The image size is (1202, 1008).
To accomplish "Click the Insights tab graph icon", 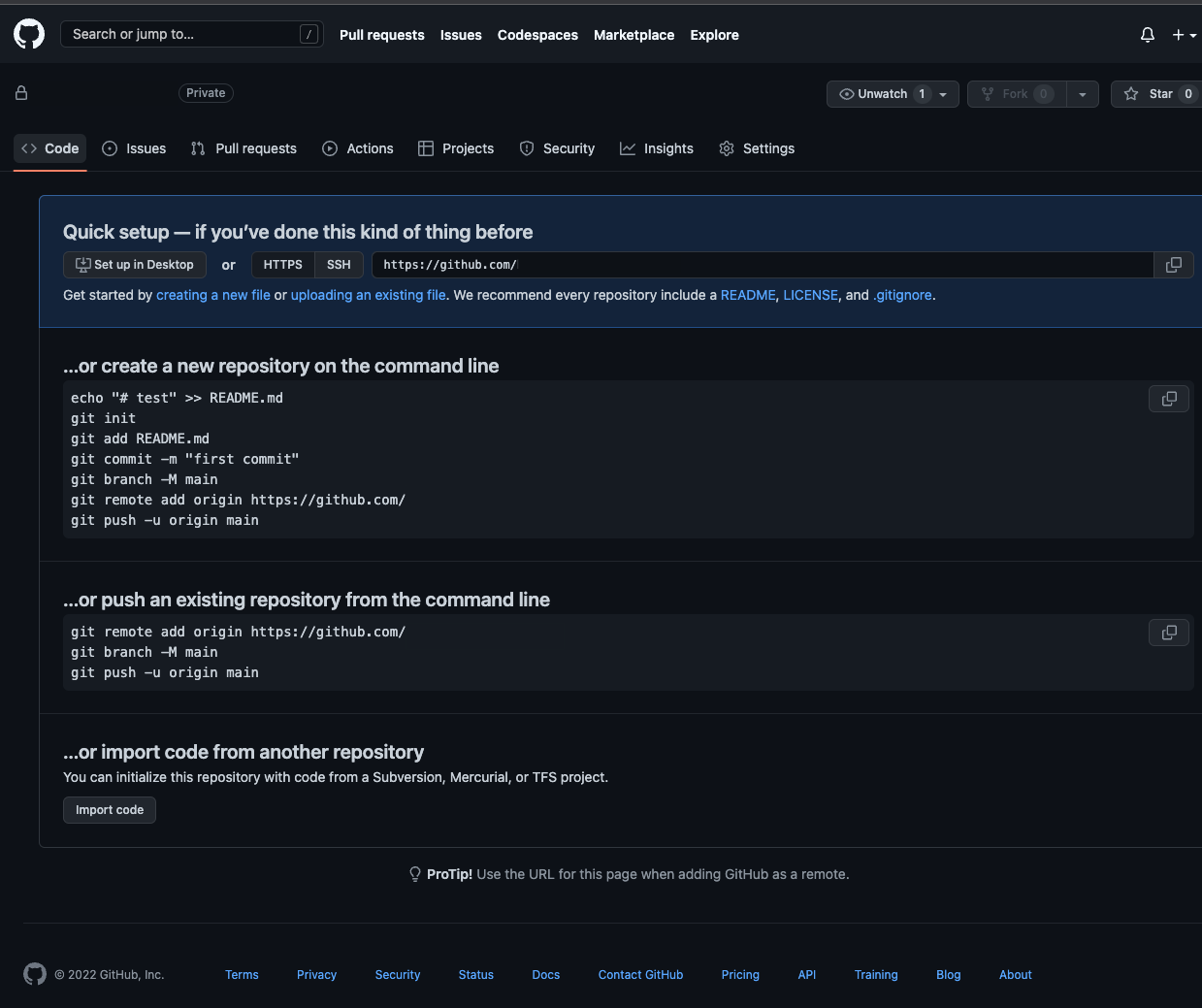I will coord(628,148).
